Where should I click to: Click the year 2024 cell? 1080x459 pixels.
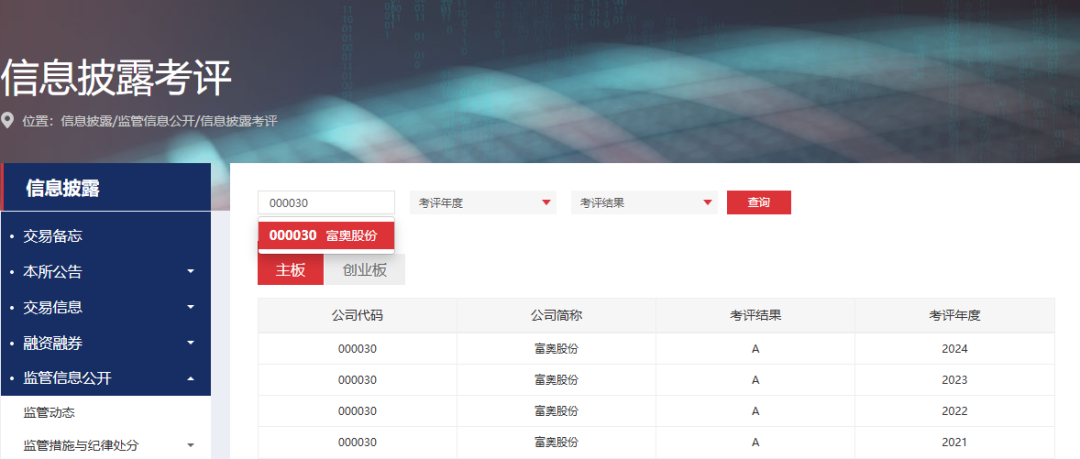coord(955,349)
